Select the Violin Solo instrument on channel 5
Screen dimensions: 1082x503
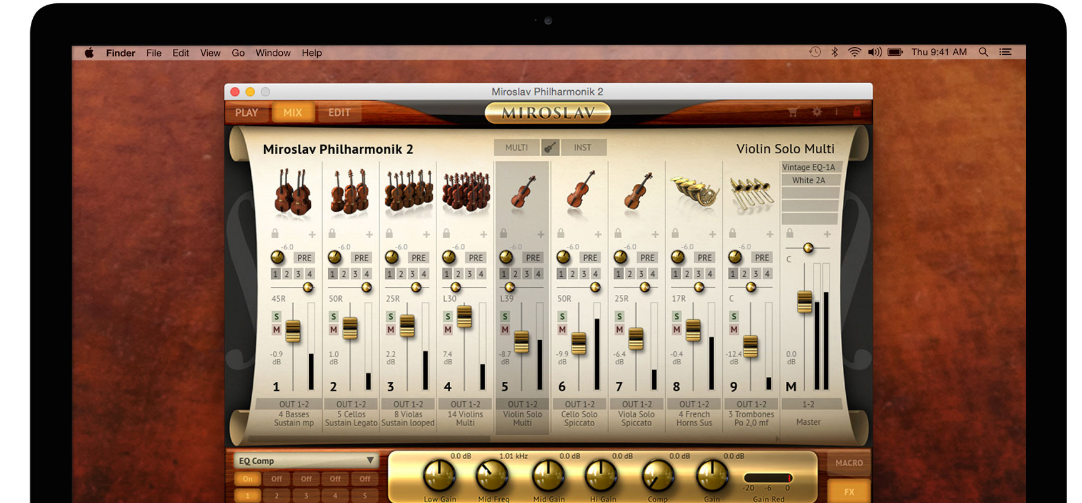click(x=523, y=191)
